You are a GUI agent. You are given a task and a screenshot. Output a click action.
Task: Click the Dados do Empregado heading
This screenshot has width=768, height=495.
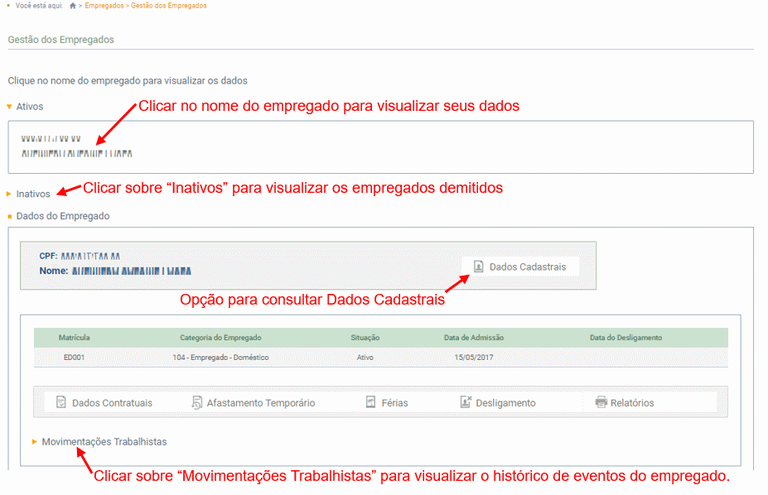click(63, 216)
